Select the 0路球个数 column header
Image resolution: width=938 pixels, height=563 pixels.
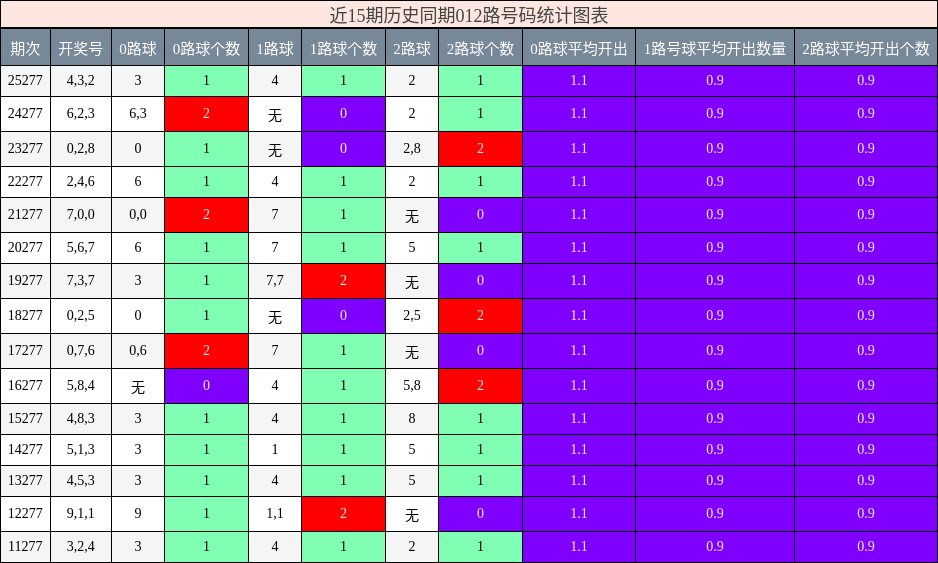206,47
